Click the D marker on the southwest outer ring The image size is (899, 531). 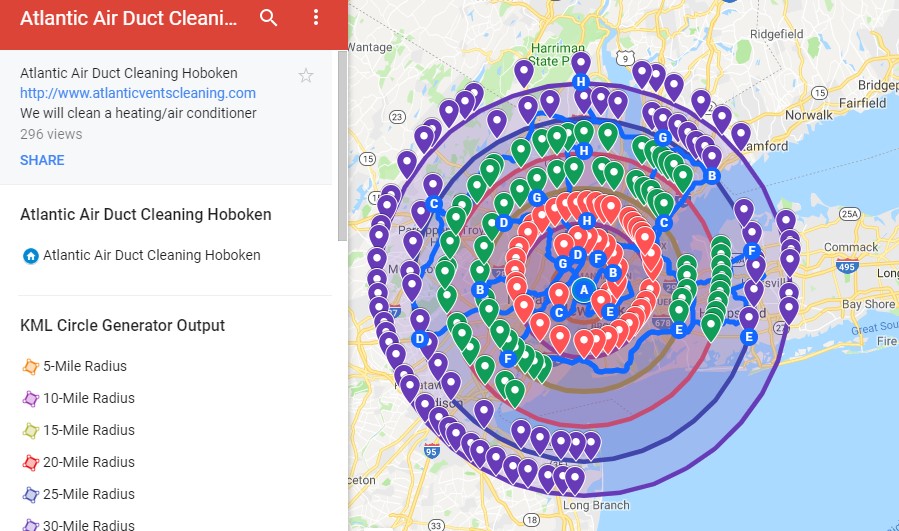[x=420, y=339]
